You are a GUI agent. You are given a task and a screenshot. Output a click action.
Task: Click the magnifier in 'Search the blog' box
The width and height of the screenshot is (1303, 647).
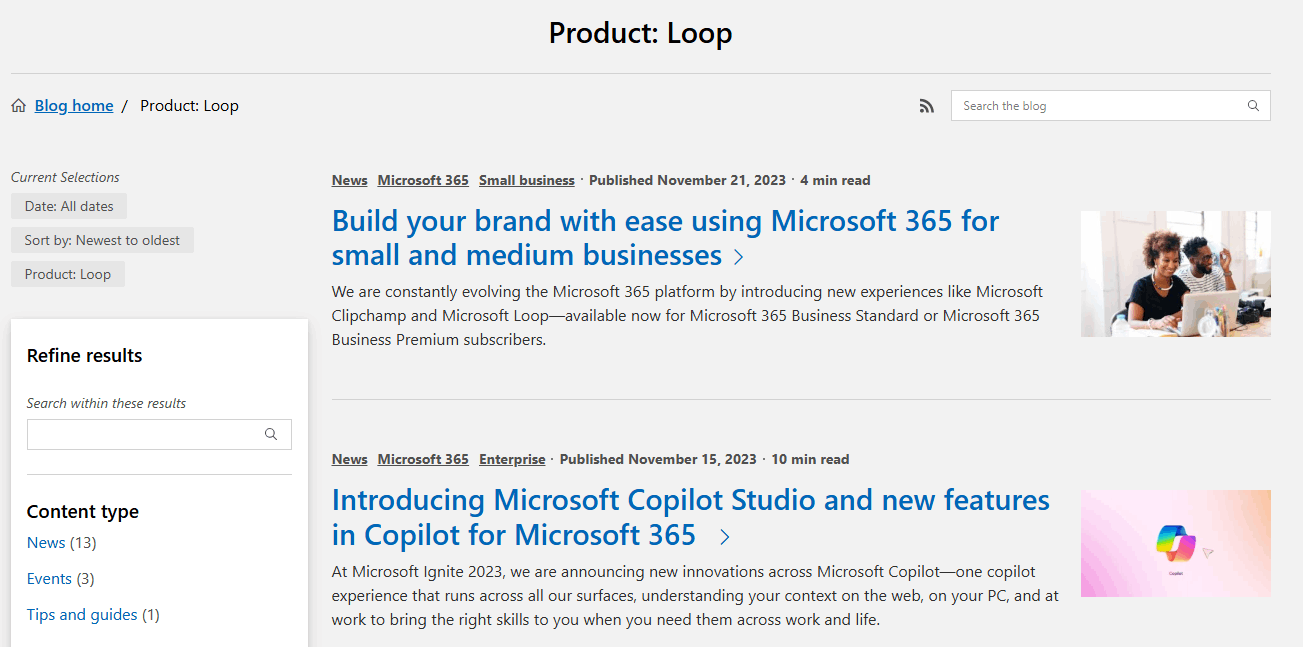point(1253,105)
